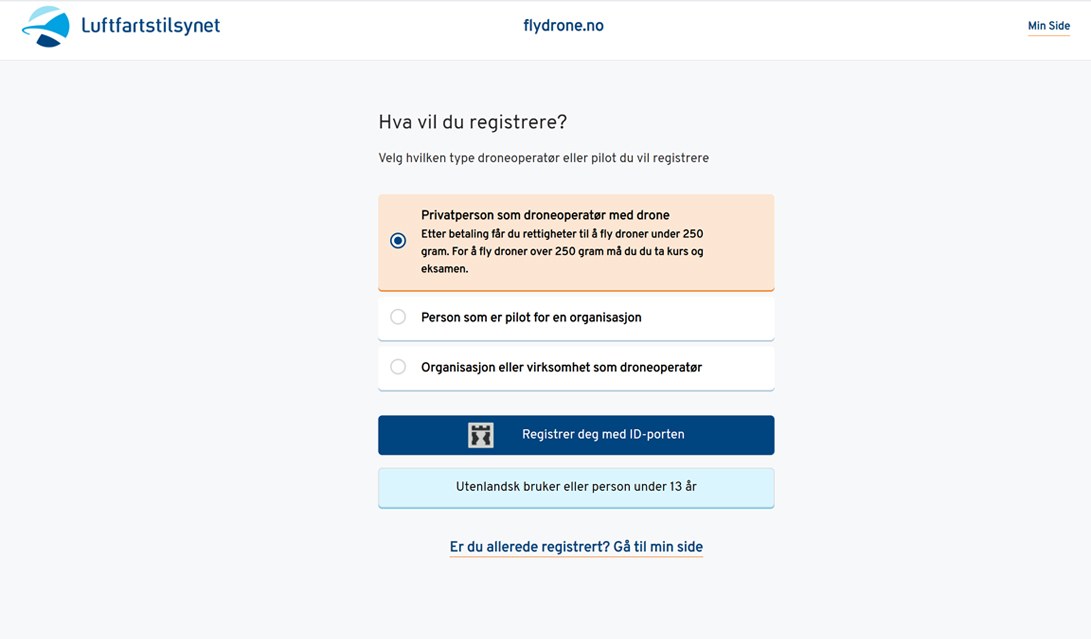The width and height of the screenshot is (1091, 639).
Task: Select the Privatperson som droneoperatør radio button
Action: (398, 241)
